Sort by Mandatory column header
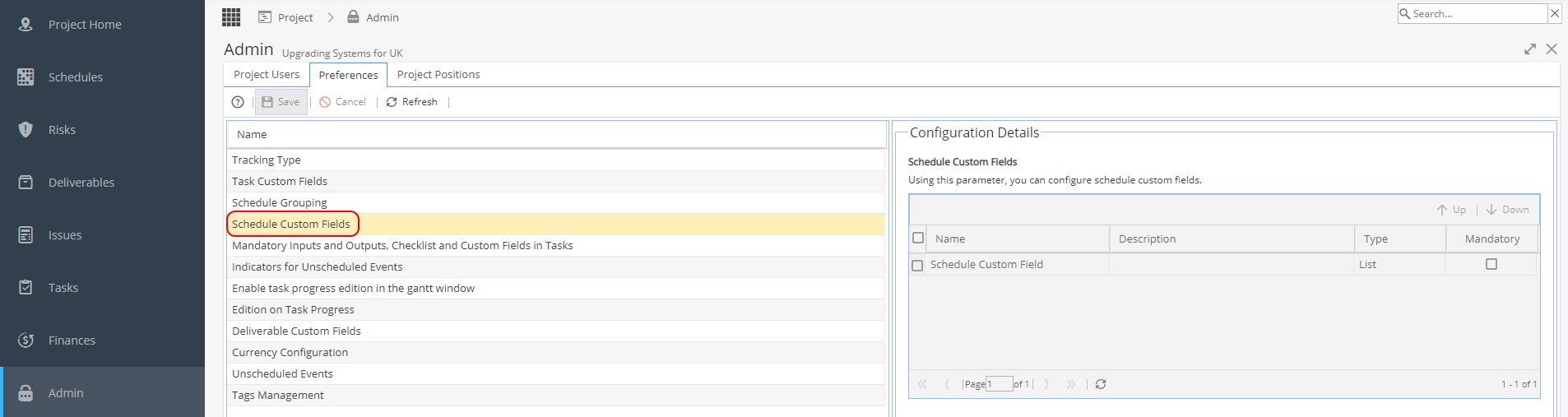The width and height of the screenshot is (1568, 417). click(x=1491, y=239)
